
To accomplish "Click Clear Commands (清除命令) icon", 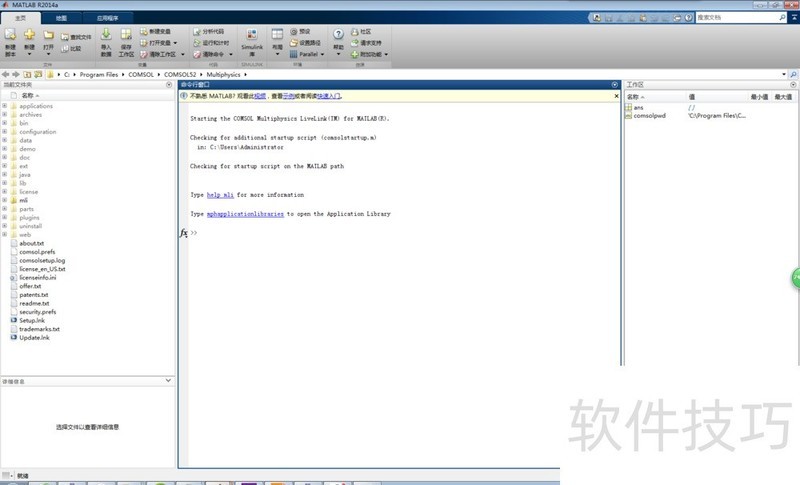I will tap(197, 54).
